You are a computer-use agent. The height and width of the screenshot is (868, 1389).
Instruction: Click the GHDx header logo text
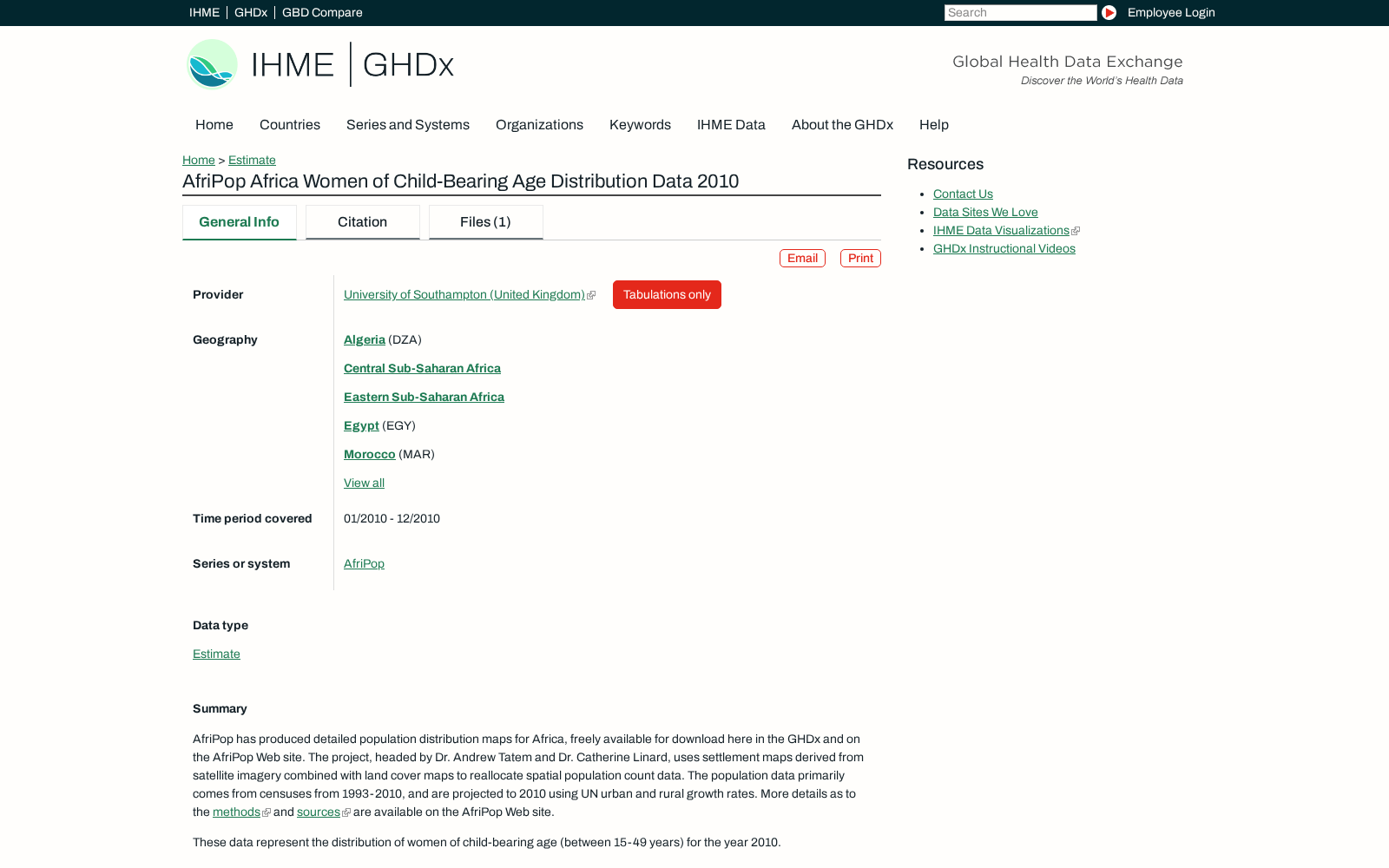pyautogui.click(x=408, y=64)
